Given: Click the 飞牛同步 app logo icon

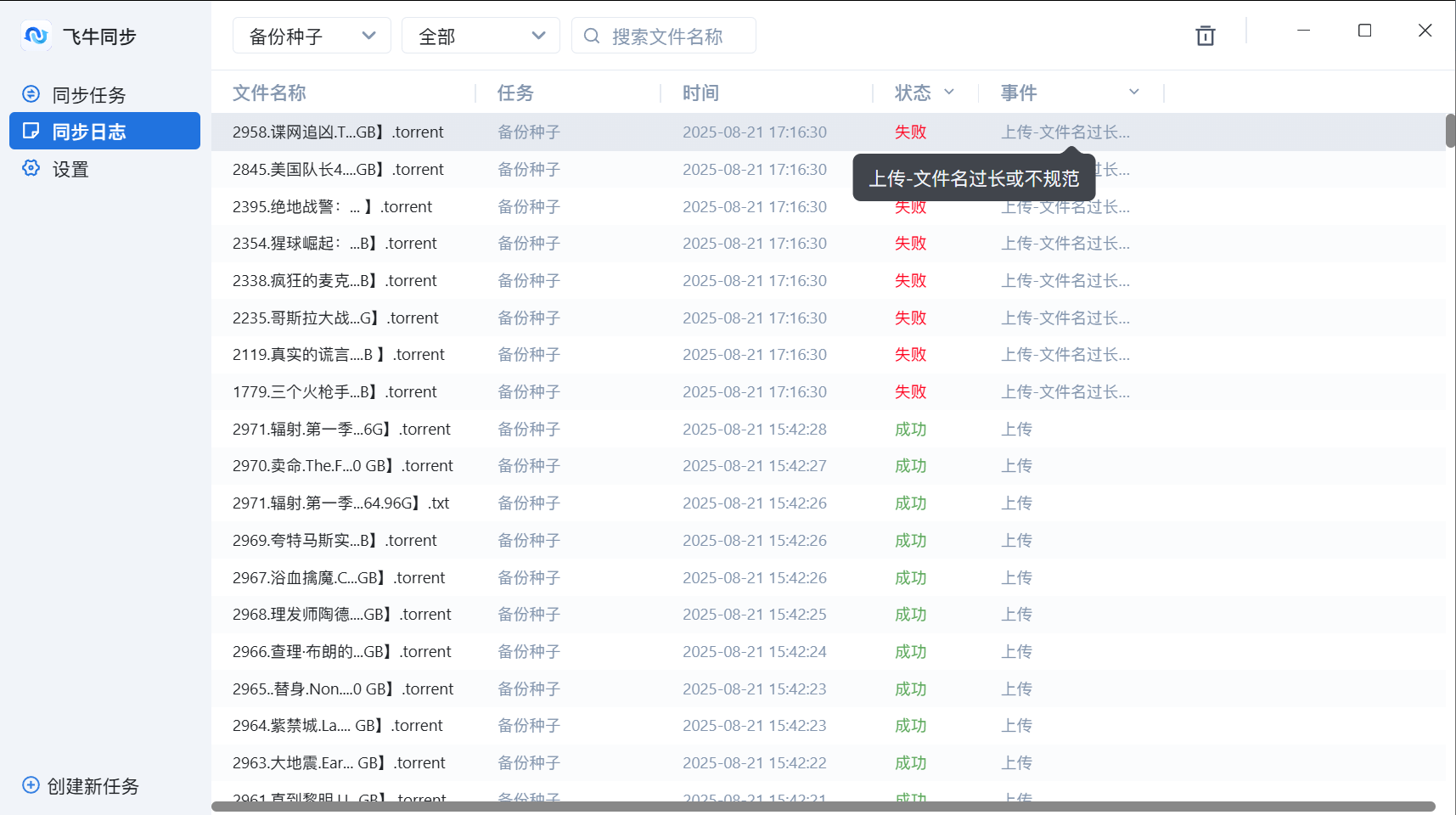Looking at the screenshot, I should coord(36,36).
